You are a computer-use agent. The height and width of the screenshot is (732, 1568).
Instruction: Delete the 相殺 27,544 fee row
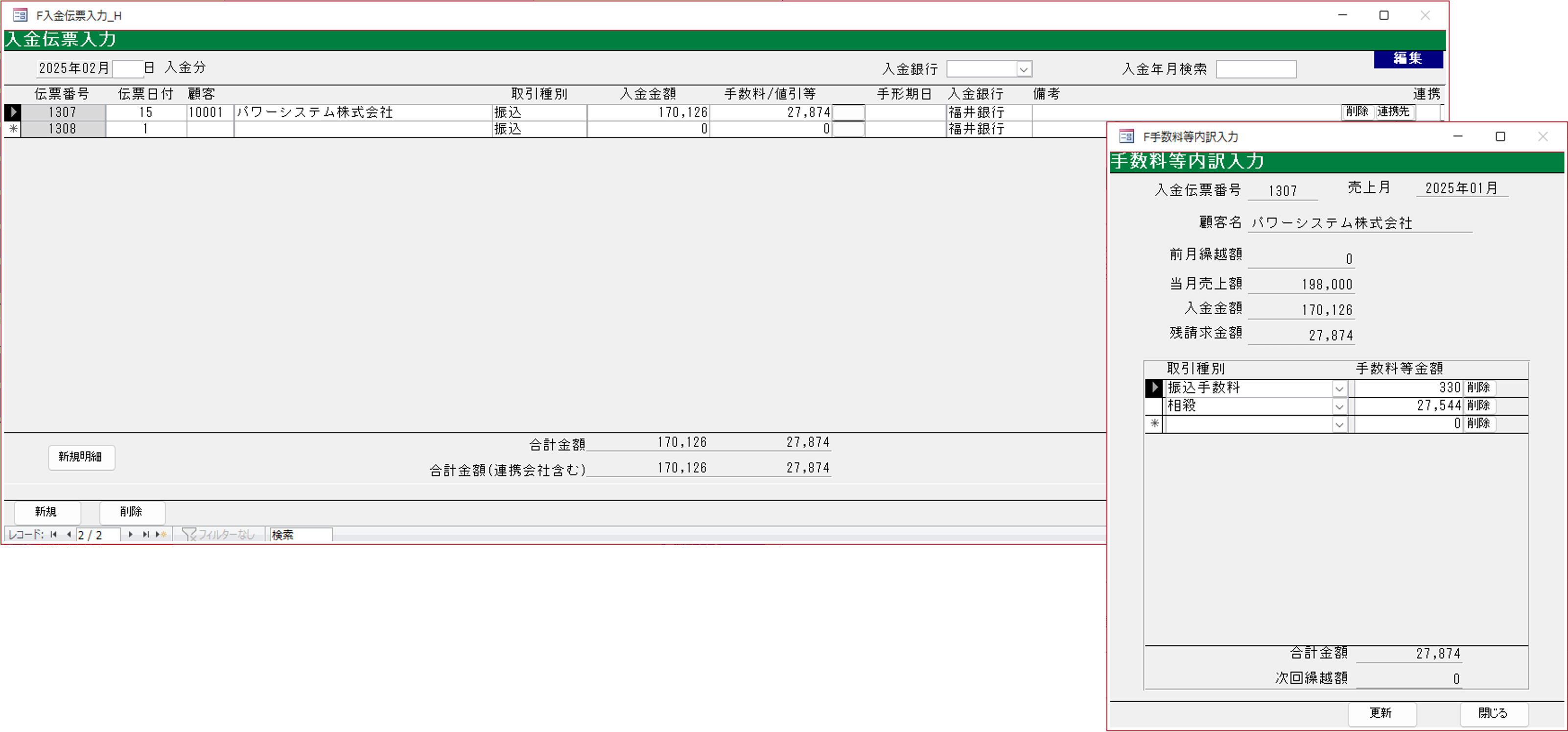point(1478,405)
